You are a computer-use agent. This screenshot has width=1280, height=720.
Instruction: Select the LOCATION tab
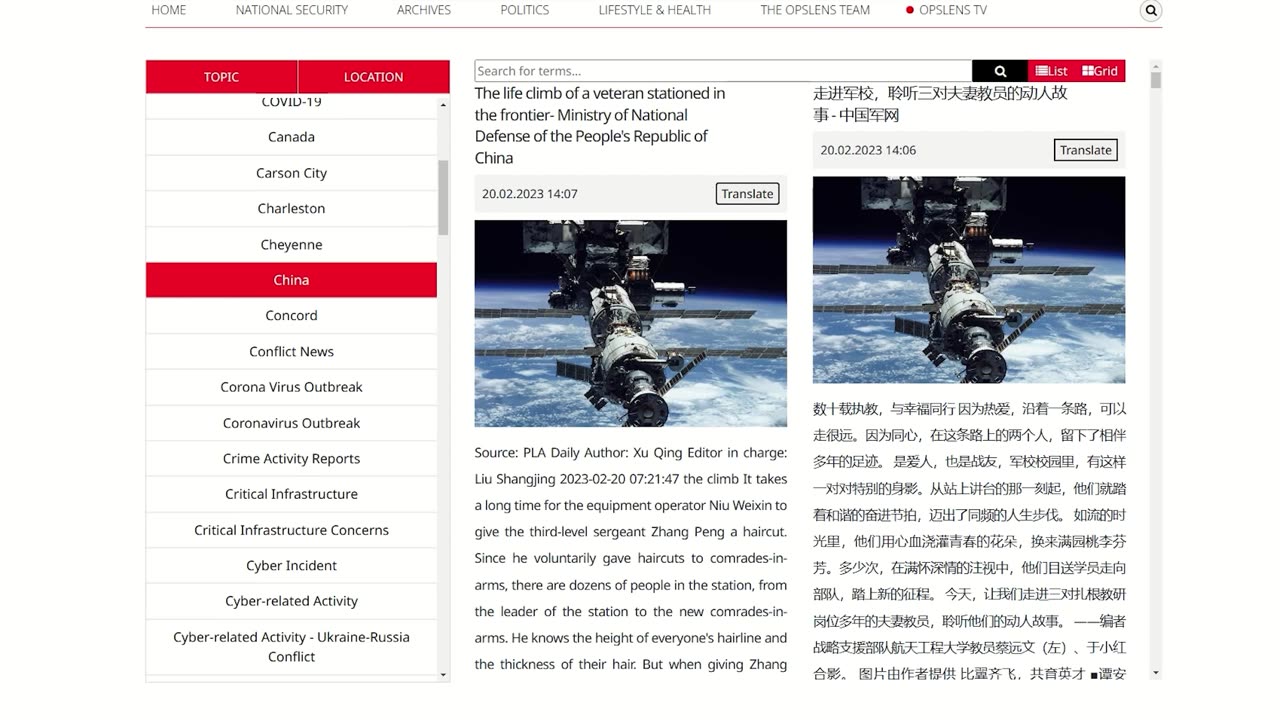coord(374,77)
